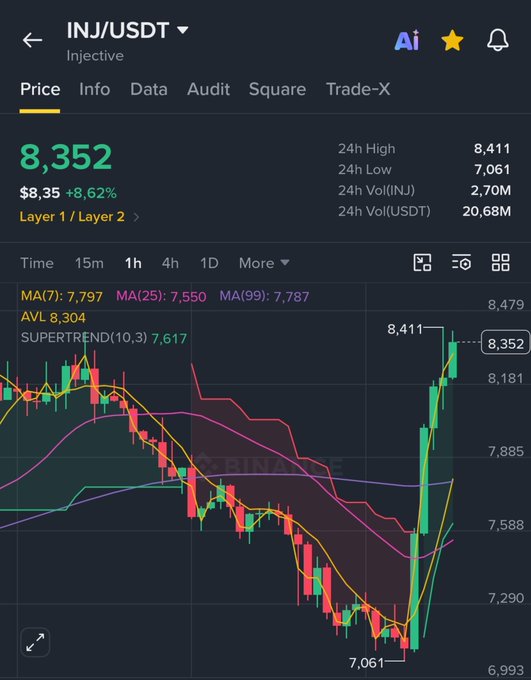Tap the 7,885 price axis label
This screenshot has width=531, height=680.
point(506,451)
